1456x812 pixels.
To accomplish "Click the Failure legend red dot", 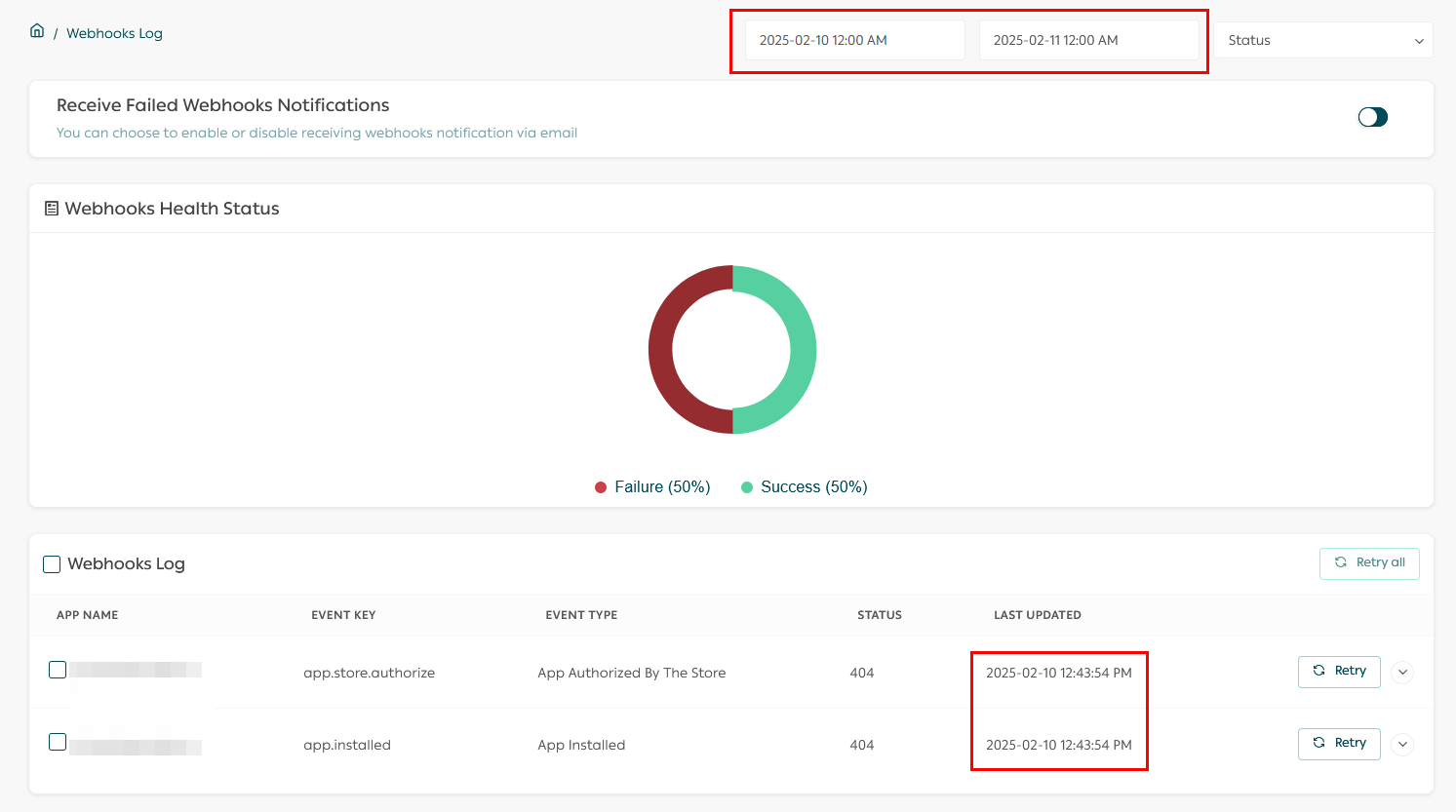I will [x=601, y=487].
